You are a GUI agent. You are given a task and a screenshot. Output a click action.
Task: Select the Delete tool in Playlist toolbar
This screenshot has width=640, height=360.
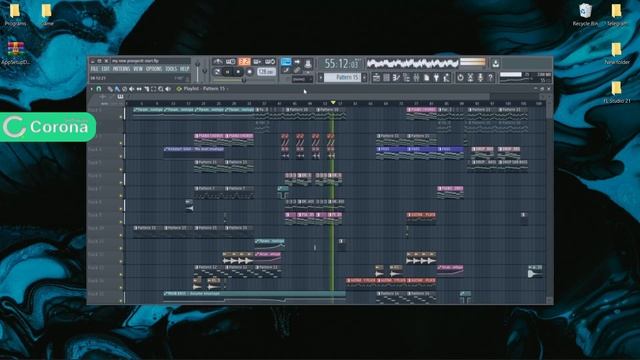click(124, 89)
